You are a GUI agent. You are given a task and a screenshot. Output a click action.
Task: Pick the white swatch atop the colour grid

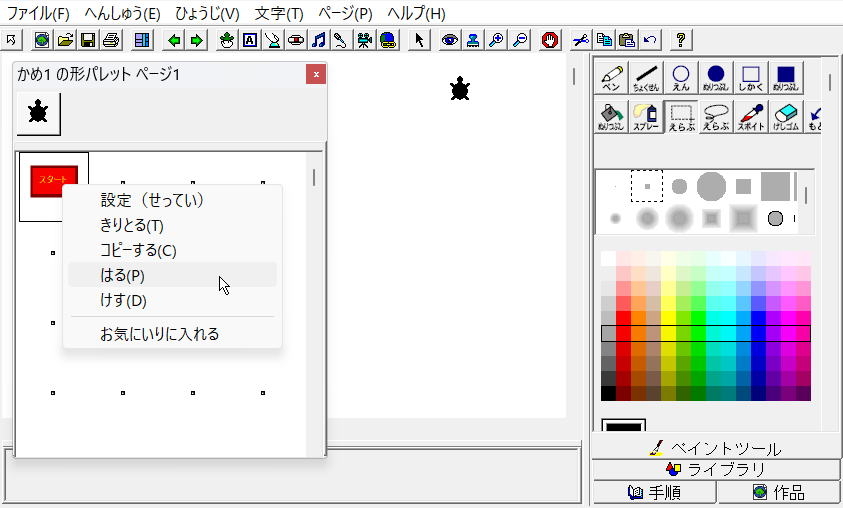pyautogui.click(x=608, y=259)
